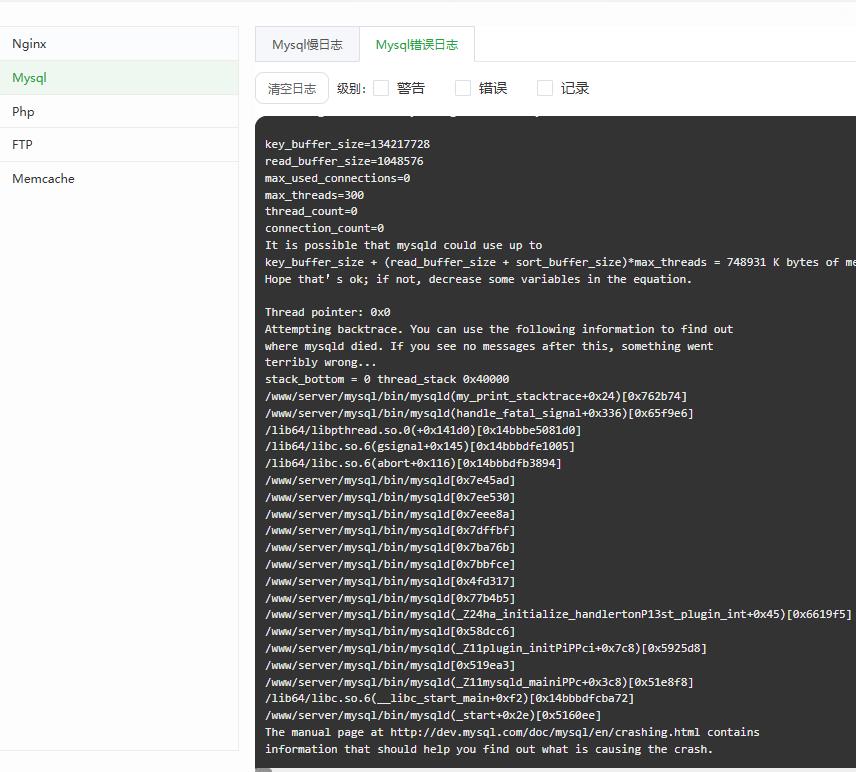Click the 清空日志 button
The width and height of the screenshot is (856, 772).
point(292,88)
